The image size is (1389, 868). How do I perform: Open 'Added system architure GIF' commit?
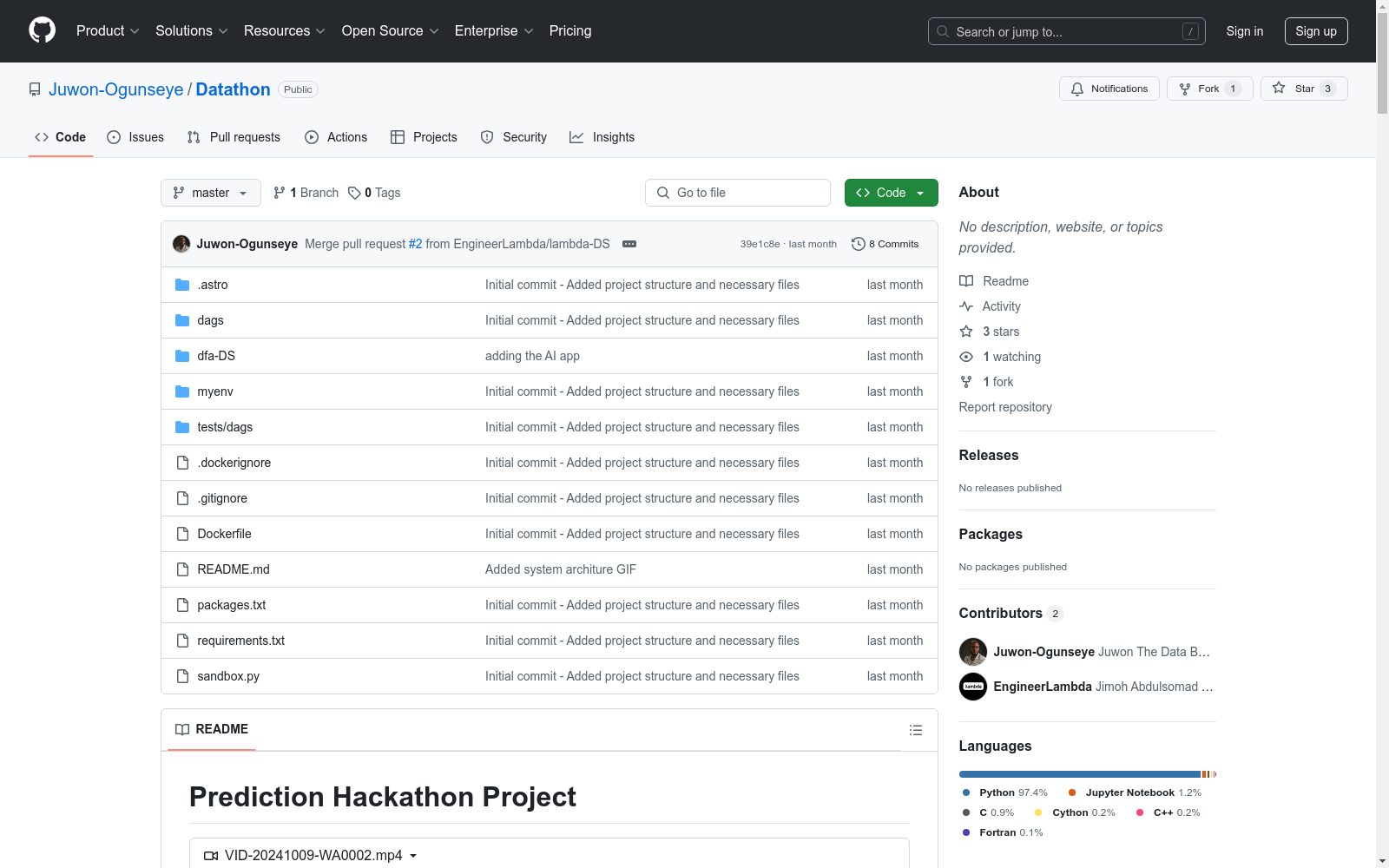(x=561, y=569)
